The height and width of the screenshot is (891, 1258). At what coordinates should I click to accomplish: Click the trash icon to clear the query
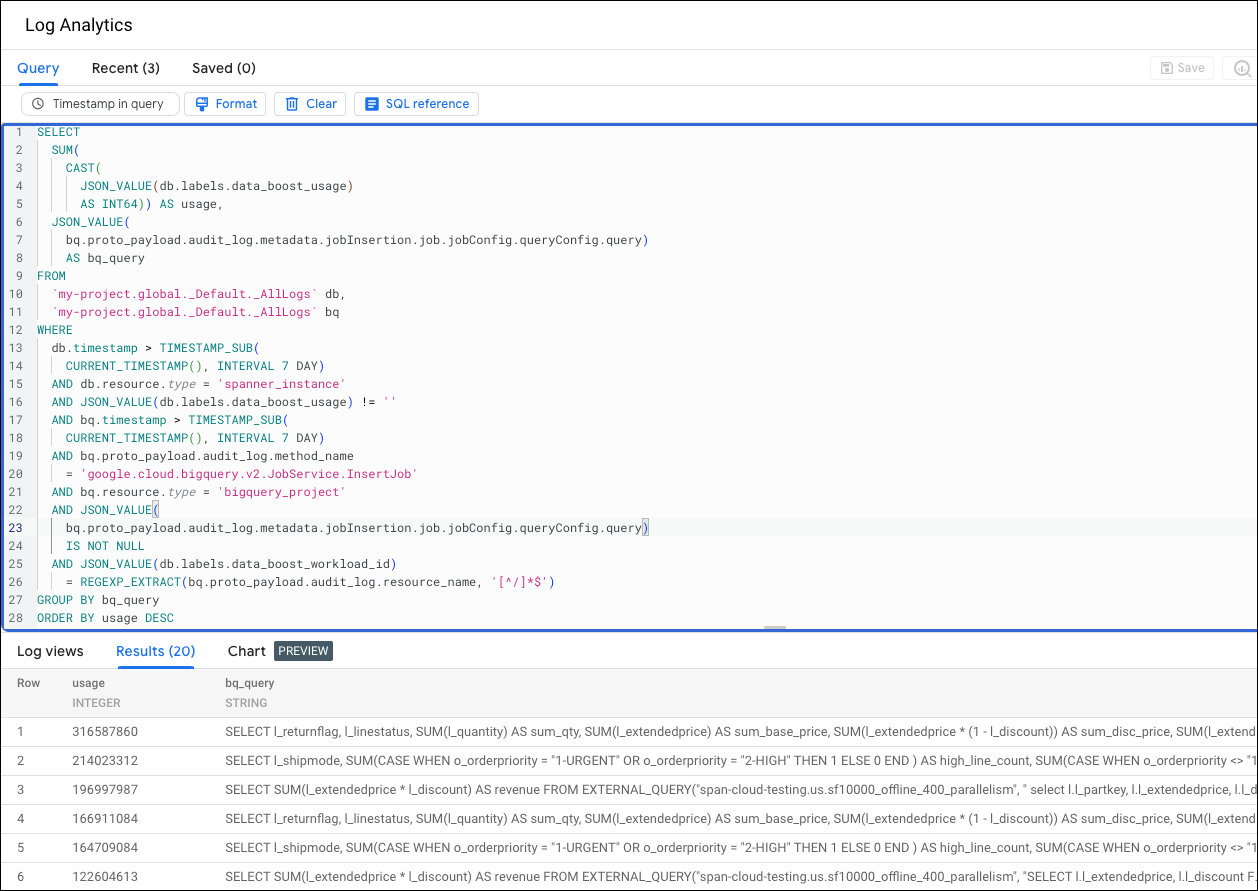click(290, 103)
